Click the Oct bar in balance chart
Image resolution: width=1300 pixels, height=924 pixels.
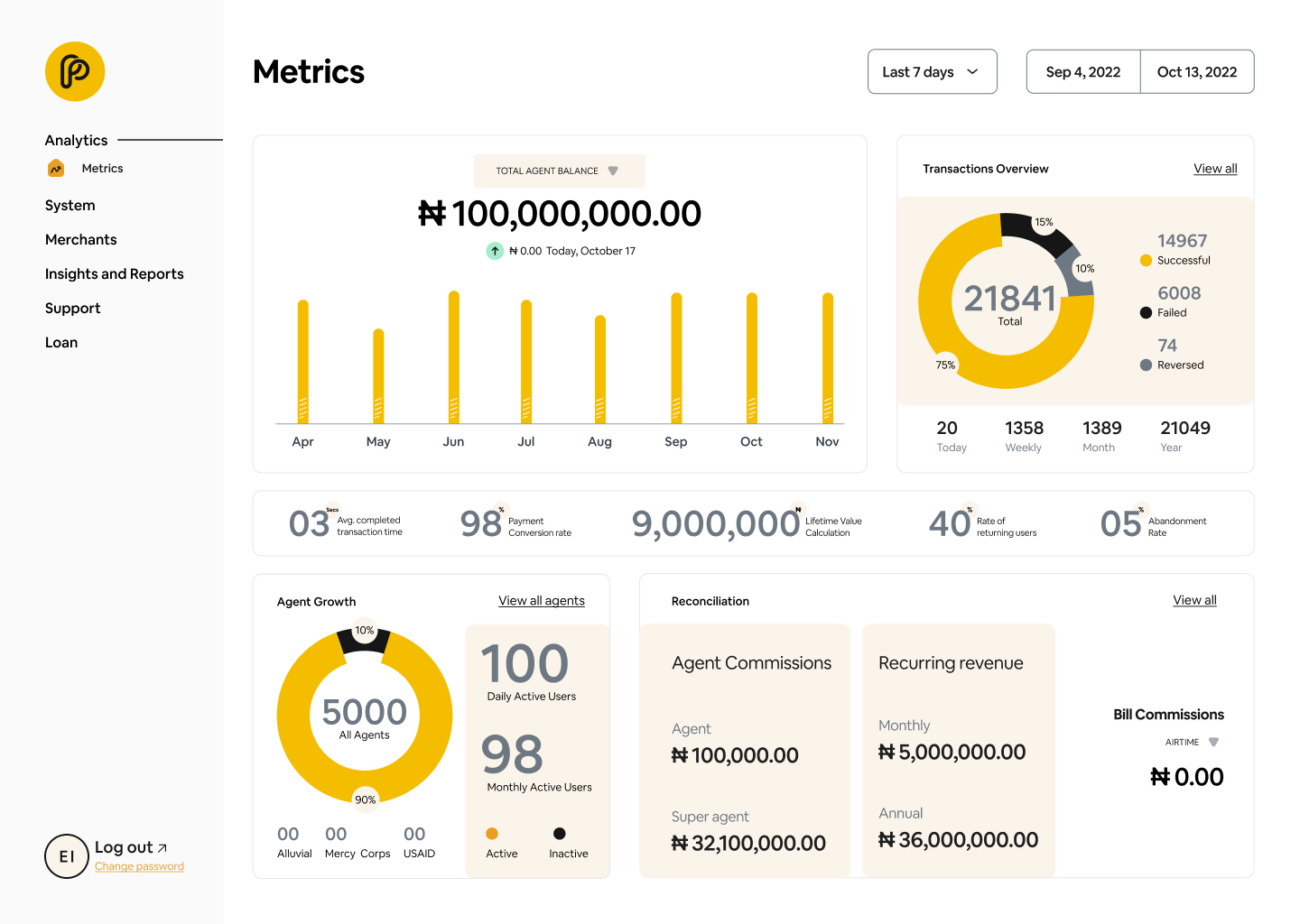tap(752, 357)
